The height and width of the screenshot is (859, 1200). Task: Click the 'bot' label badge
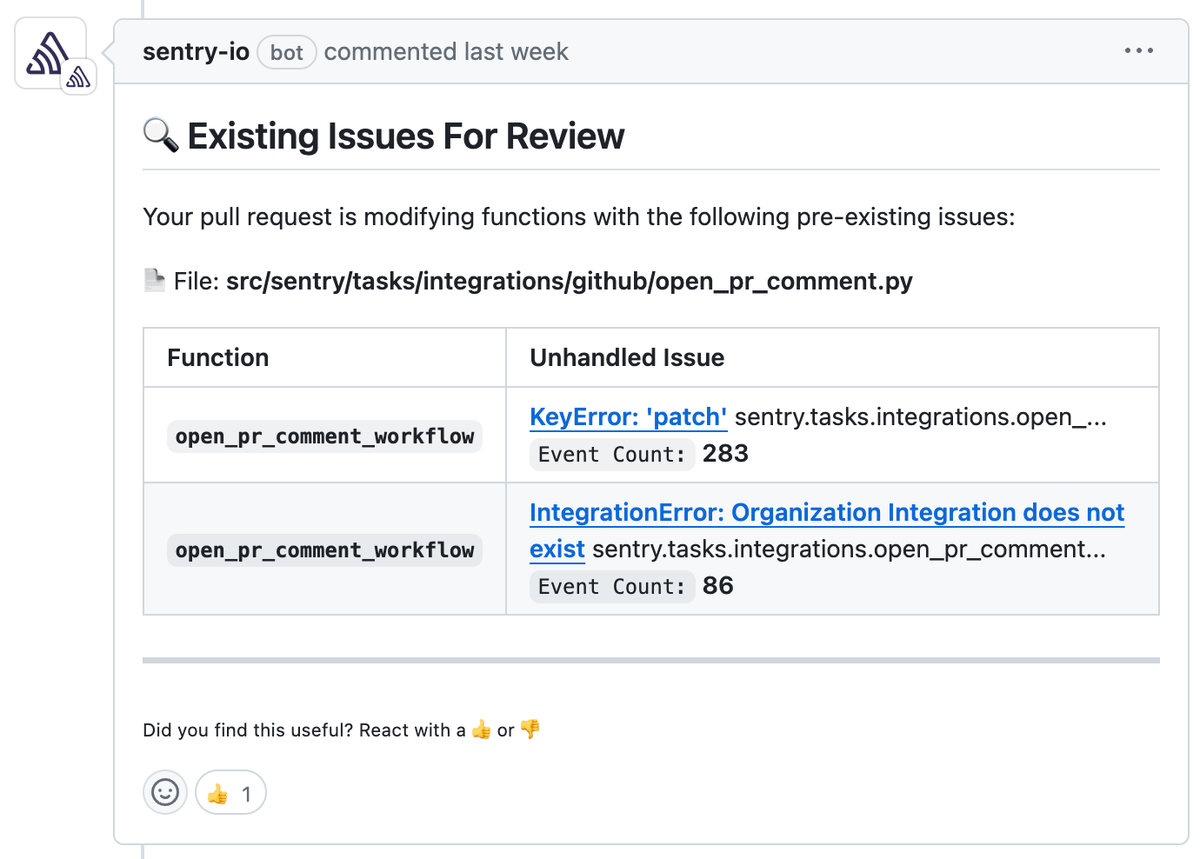(287, 52)
